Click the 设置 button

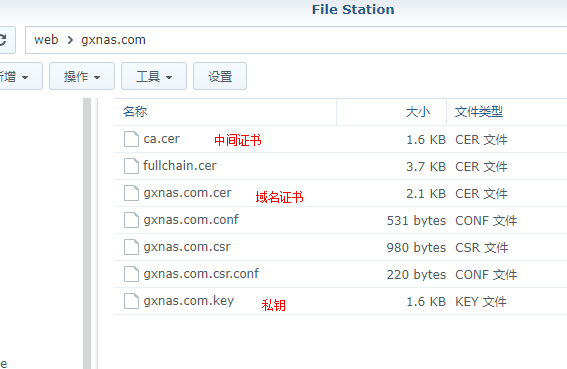pos(220,76)
